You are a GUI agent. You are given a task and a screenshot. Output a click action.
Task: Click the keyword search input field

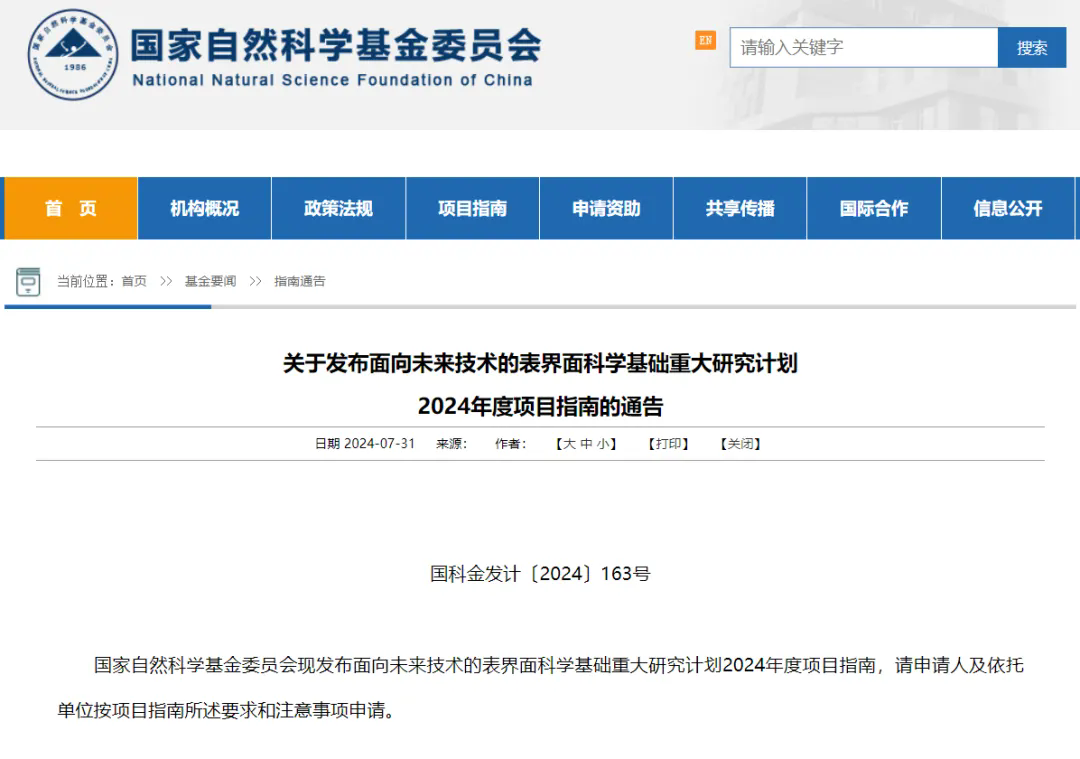coord(863,47)
